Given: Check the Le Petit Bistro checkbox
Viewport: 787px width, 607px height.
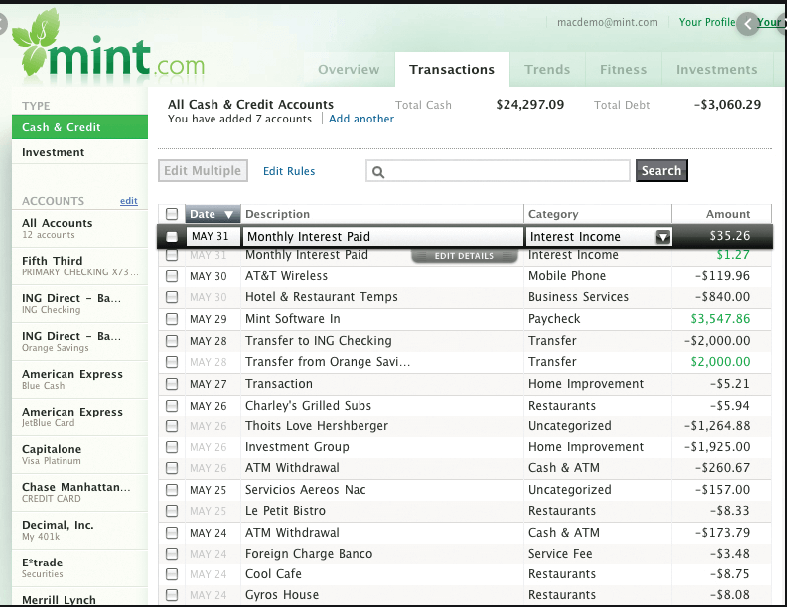Looking at the screenshot, I should (x=172, y=511).
